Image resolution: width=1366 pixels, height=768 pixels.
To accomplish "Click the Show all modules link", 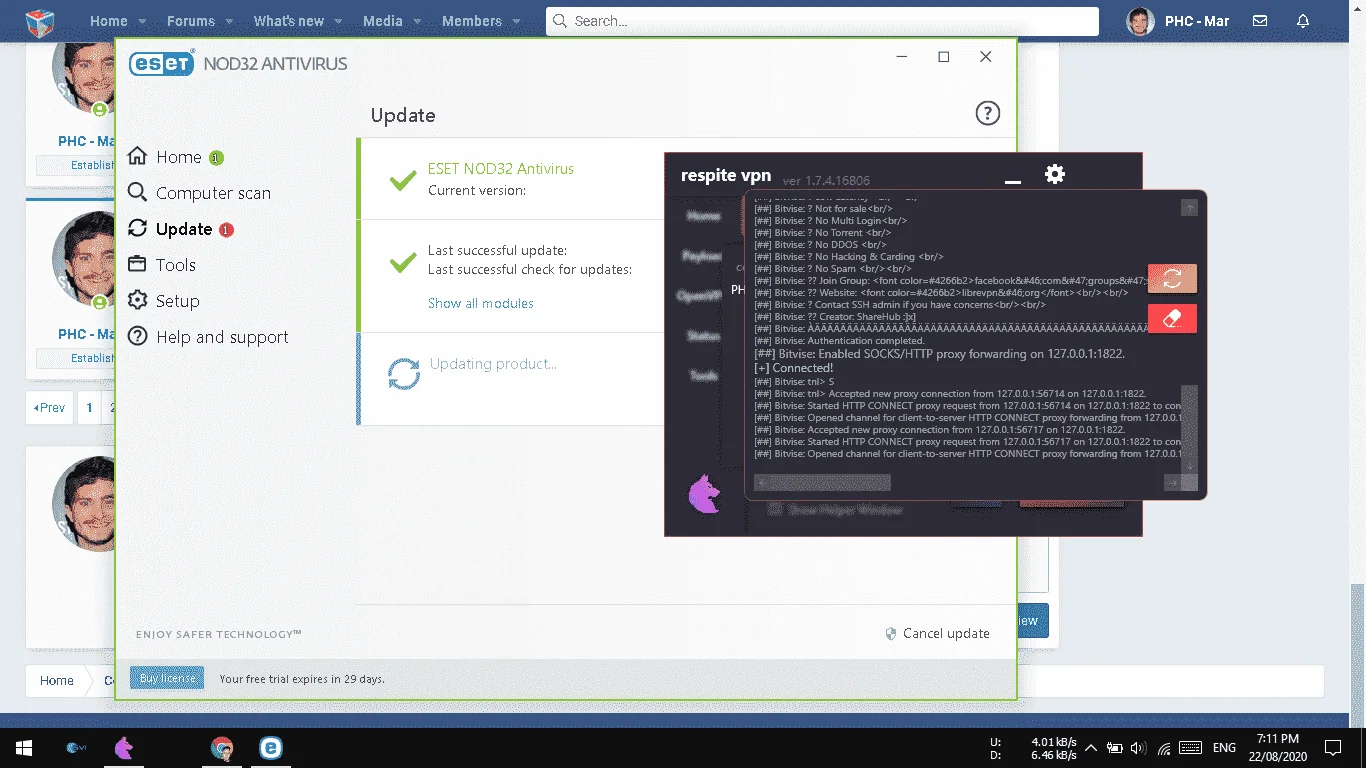I will pos(480,303).
